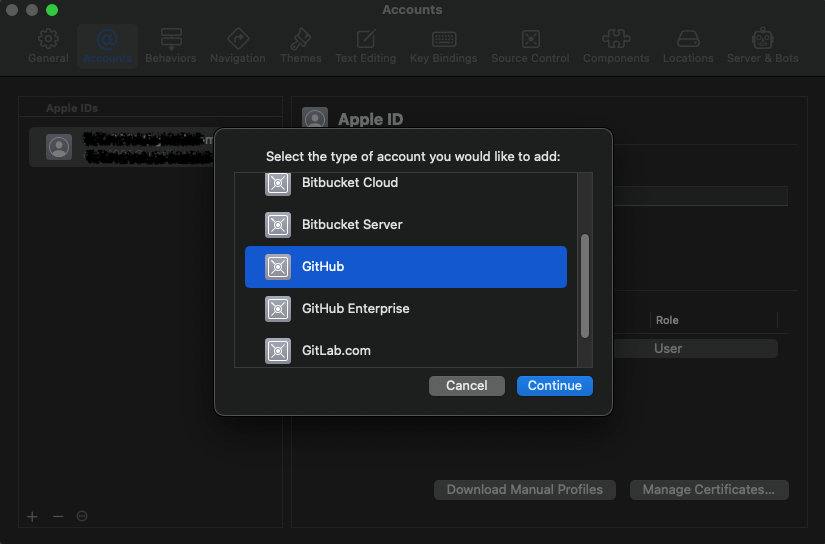Screen dimensions: 825x544
Task: Click the Apple ID header avatar icon
Action: coord(315,118)
